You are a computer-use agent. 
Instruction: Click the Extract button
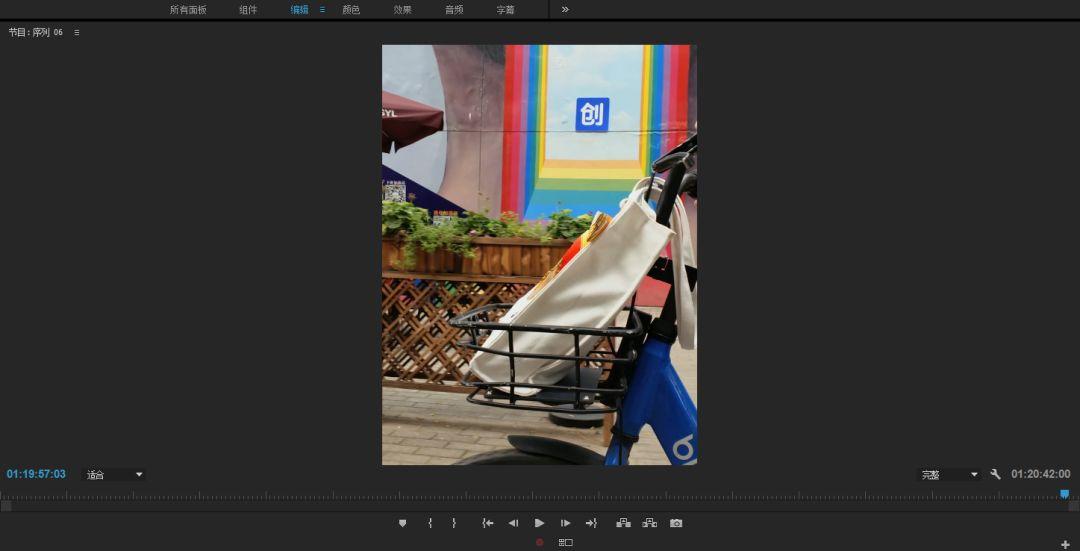pos(650,523)
